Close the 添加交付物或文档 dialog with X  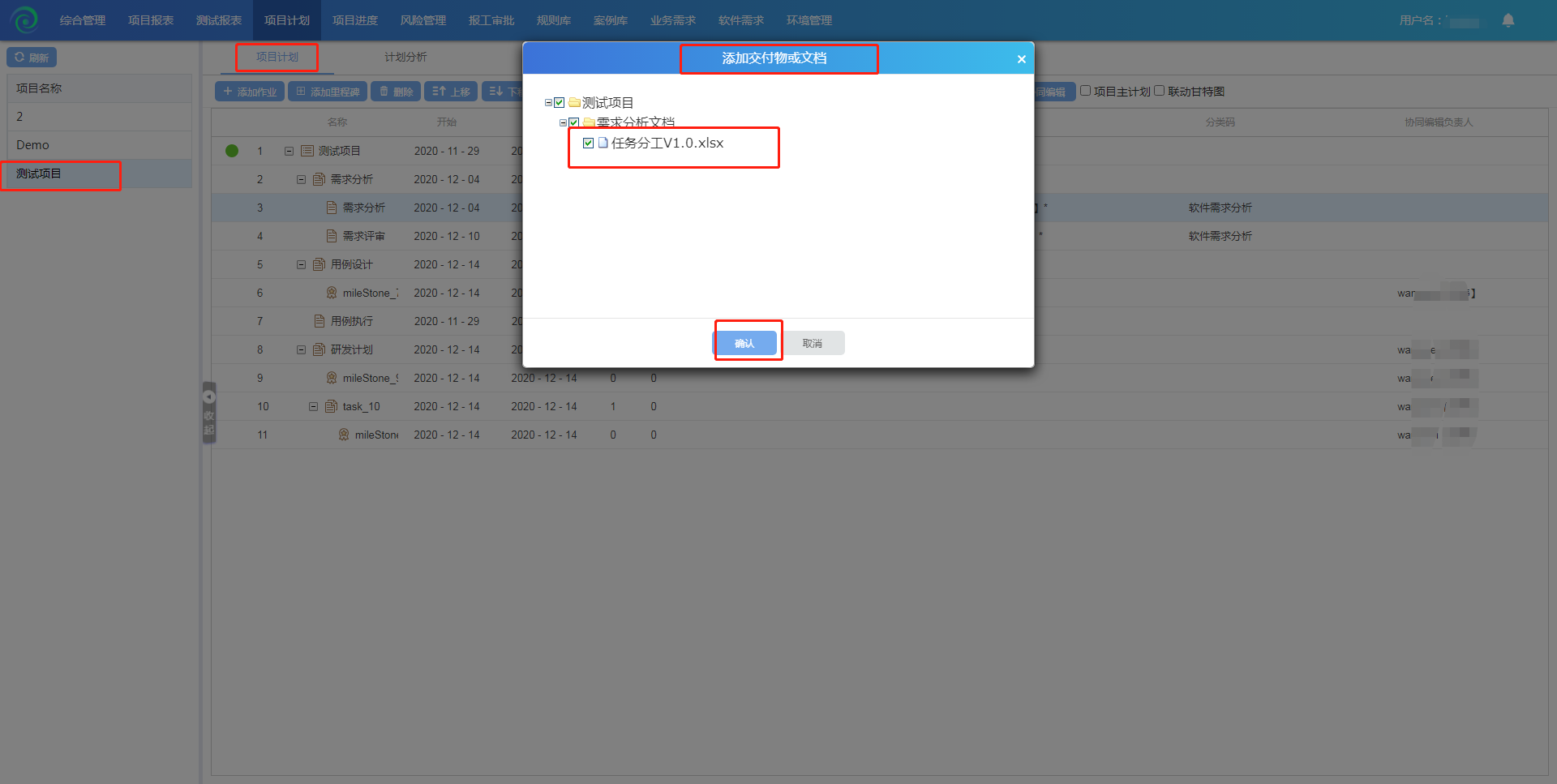click(1022, 59)
